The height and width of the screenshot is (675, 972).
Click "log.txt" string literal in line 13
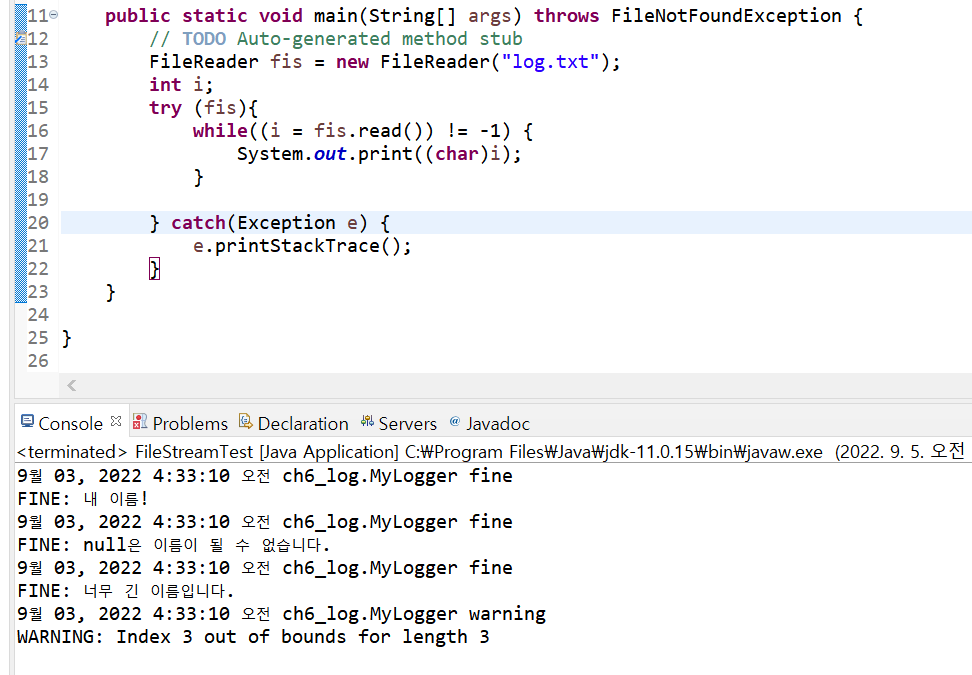[x=550, y=62]
